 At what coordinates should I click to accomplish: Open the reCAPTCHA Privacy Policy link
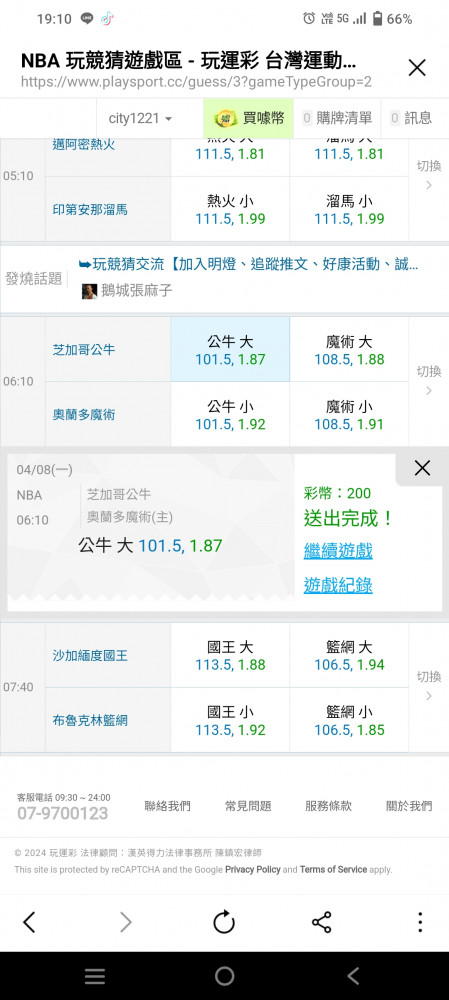pos(253,869)
